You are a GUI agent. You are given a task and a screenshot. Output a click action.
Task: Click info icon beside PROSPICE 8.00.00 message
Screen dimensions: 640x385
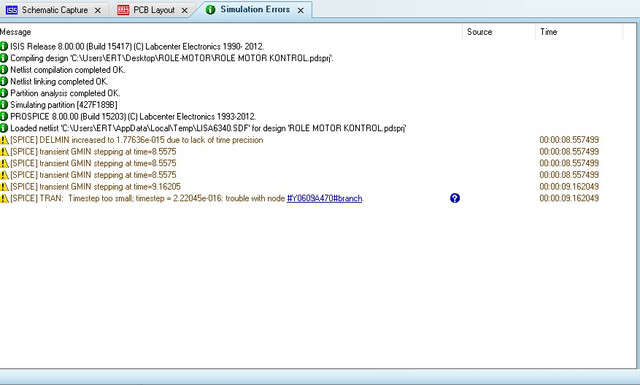point(4,116)
